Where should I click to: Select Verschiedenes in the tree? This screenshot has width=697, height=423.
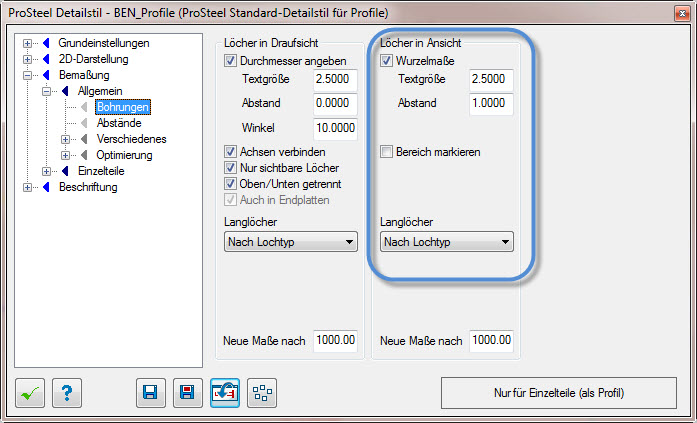tap(132, 139)
